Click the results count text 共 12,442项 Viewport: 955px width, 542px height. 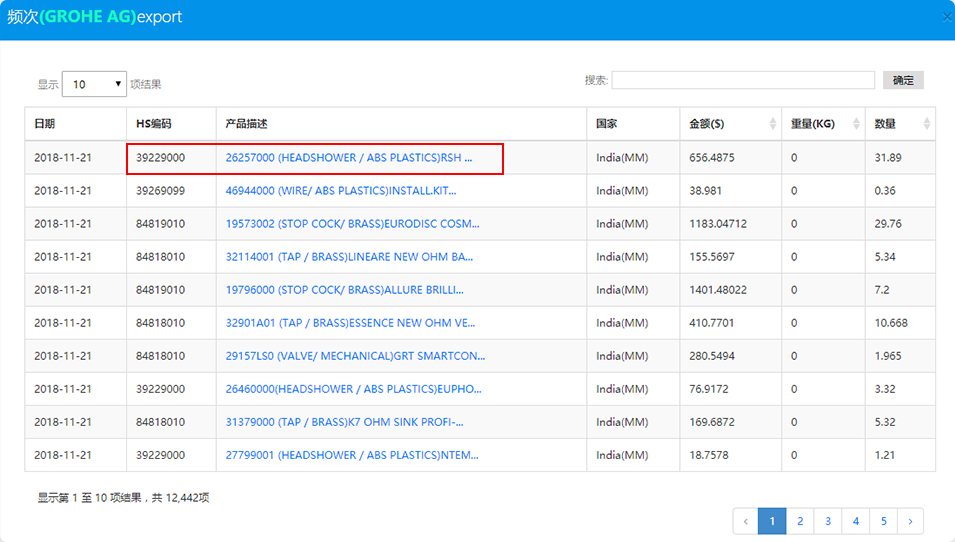pyautogui.click(x=180, y=498)
